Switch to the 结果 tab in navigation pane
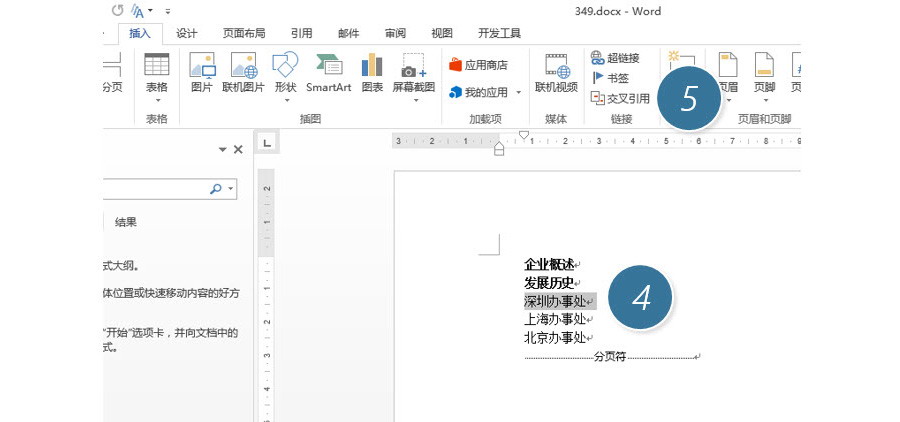Image resolution: width=900 pixels, height=422 pixels. click(x=126, y=222)
